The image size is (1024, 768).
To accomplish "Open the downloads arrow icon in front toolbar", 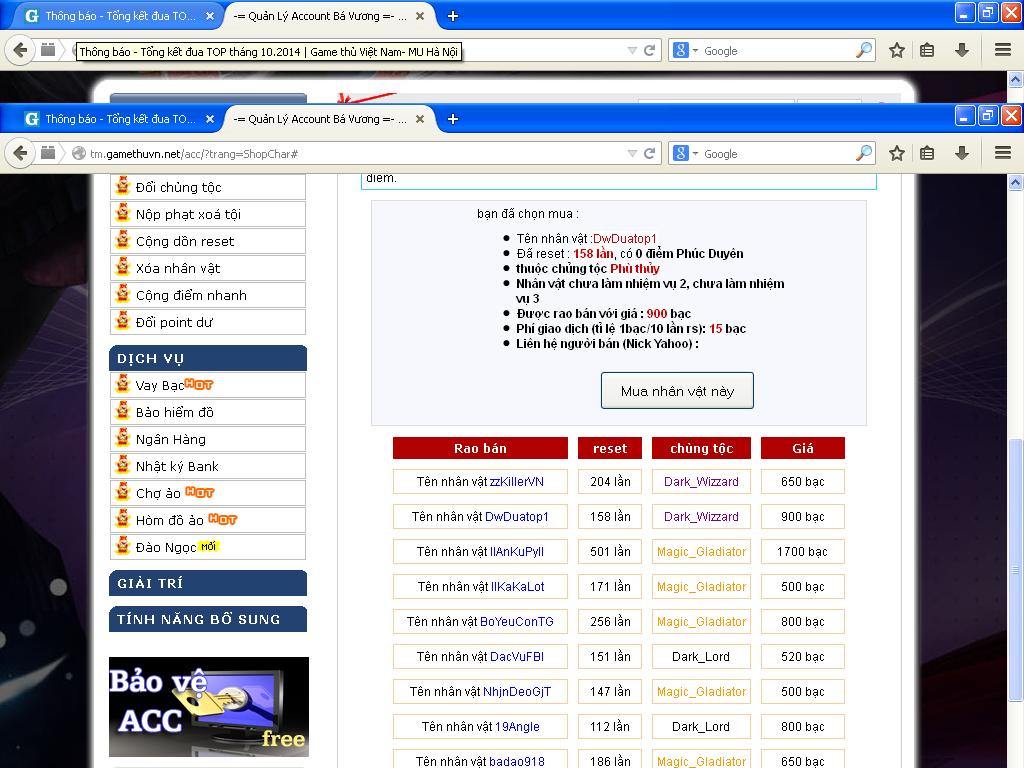I will tap(962, 153).
